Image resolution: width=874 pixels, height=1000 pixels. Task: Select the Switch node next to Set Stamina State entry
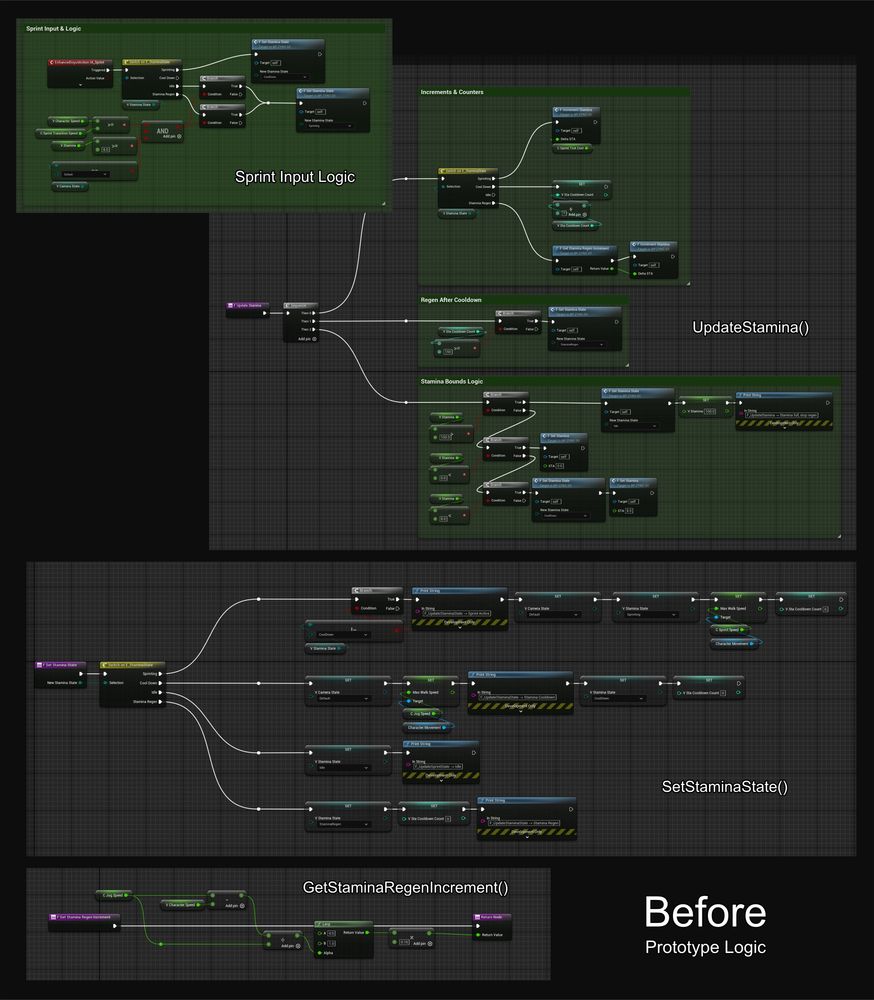132,684
